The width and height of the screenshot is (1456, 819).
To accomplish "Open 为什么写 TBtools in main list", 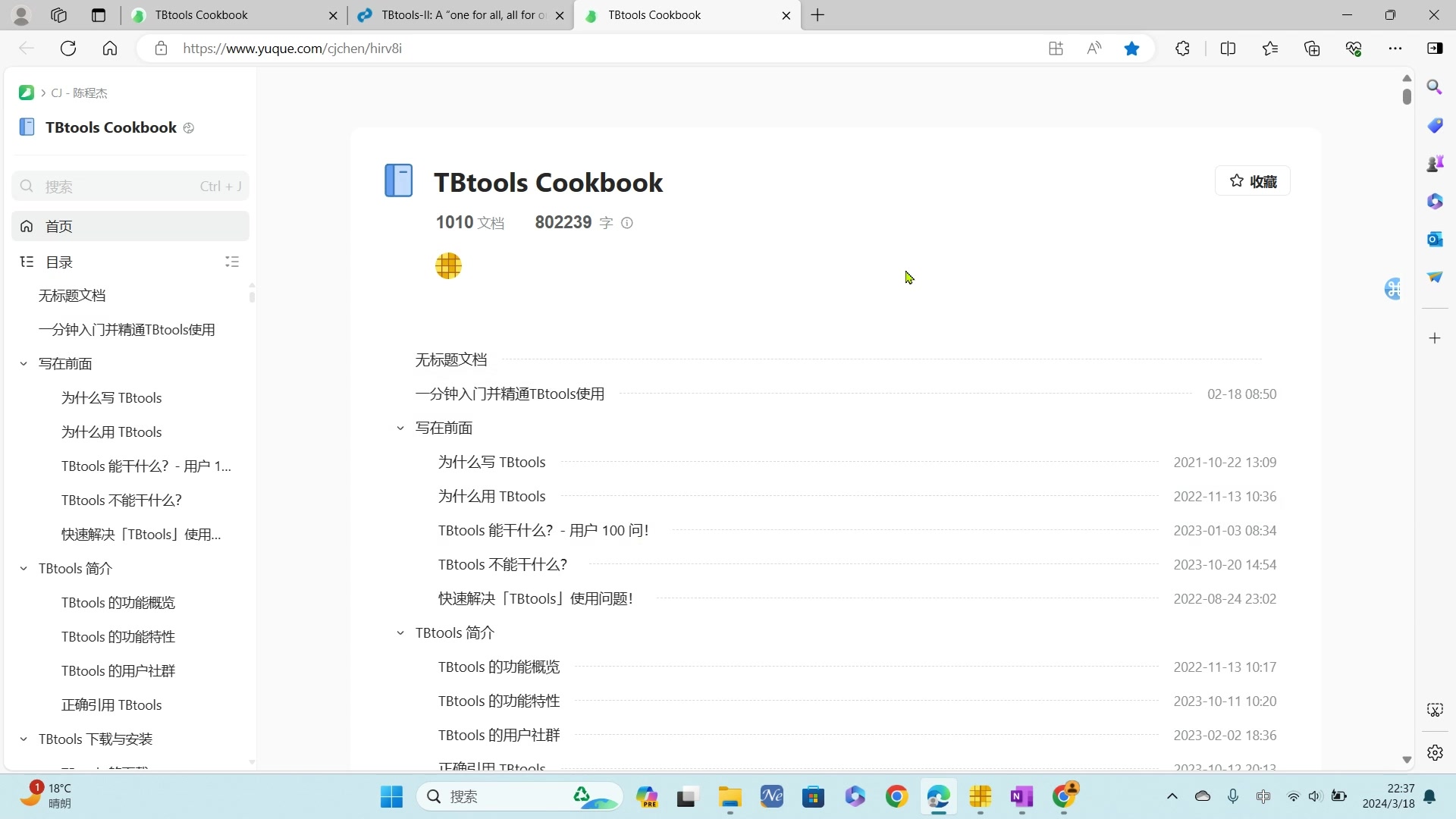I will tap(492, 463).
